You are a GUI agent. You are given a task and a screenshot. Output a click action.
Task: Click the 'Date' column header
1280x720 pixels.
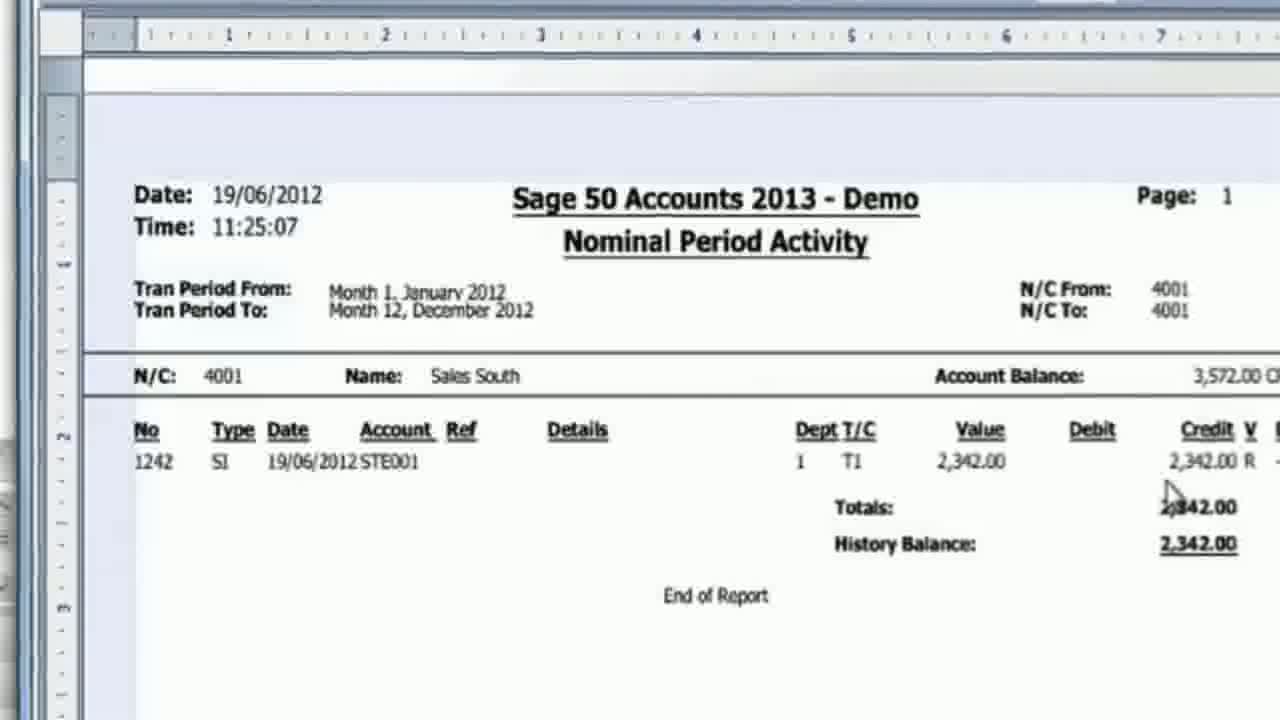pyautogui.click(x=287, y=430)
